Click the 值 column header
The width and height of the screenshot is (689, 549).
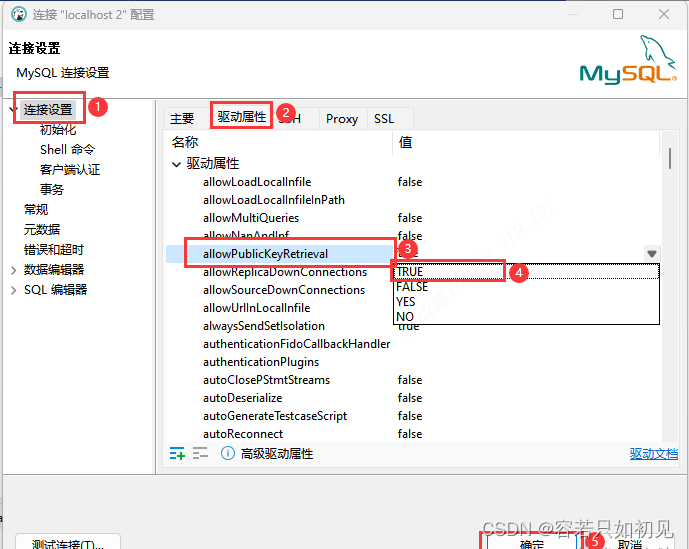525,142
